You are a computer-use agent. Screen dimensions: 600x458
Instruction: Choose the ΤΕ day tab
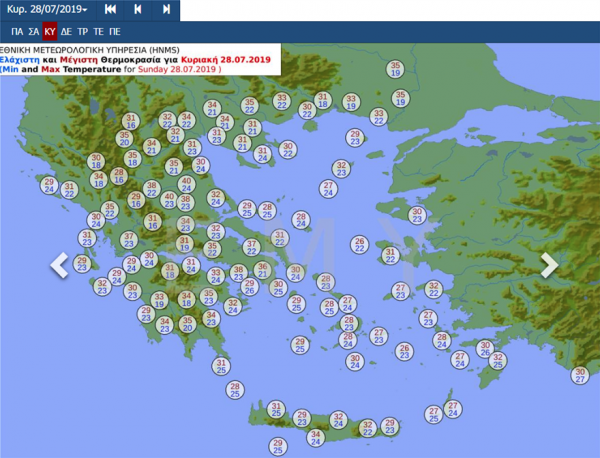[99, 31]
